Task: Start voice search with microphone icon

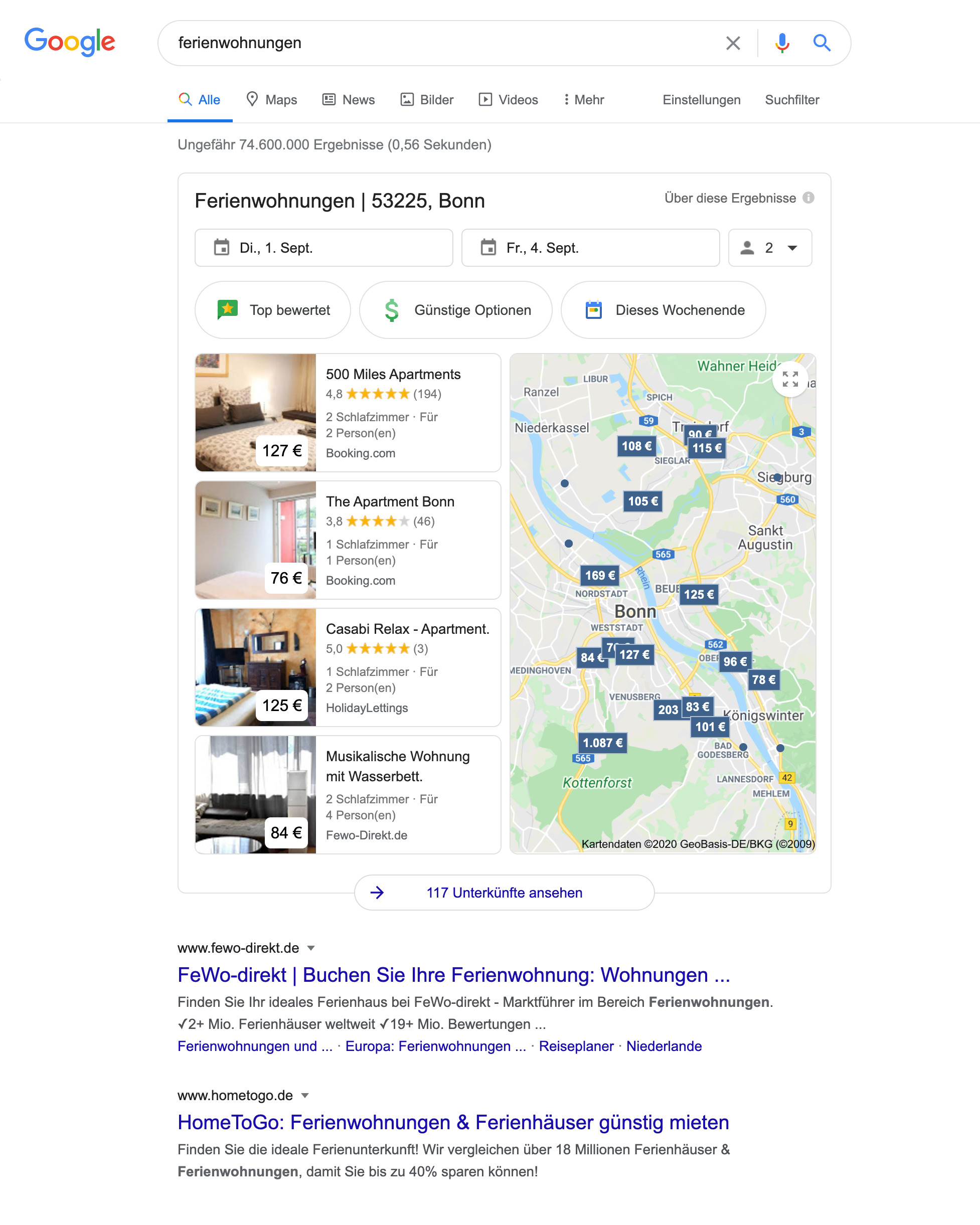Action: click(782, 43)
